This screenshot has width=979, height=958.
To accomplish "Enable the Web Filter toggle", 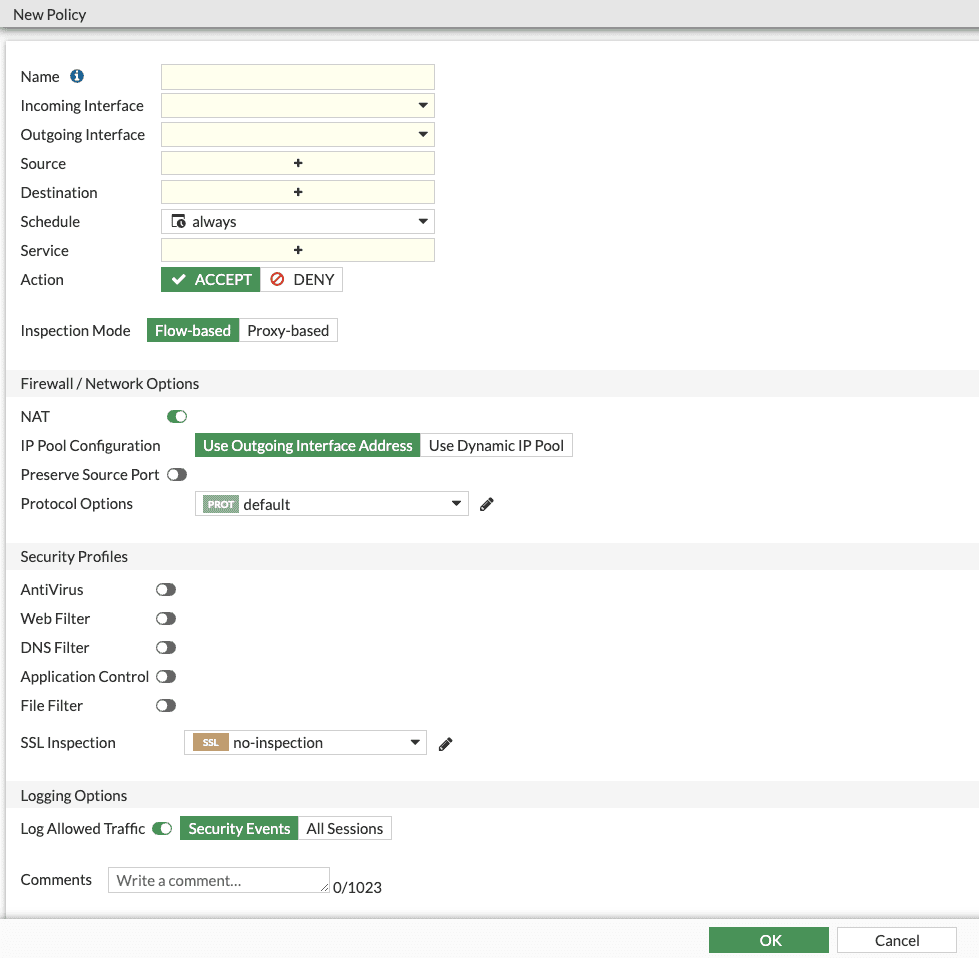I will click(x=166, y=619).
